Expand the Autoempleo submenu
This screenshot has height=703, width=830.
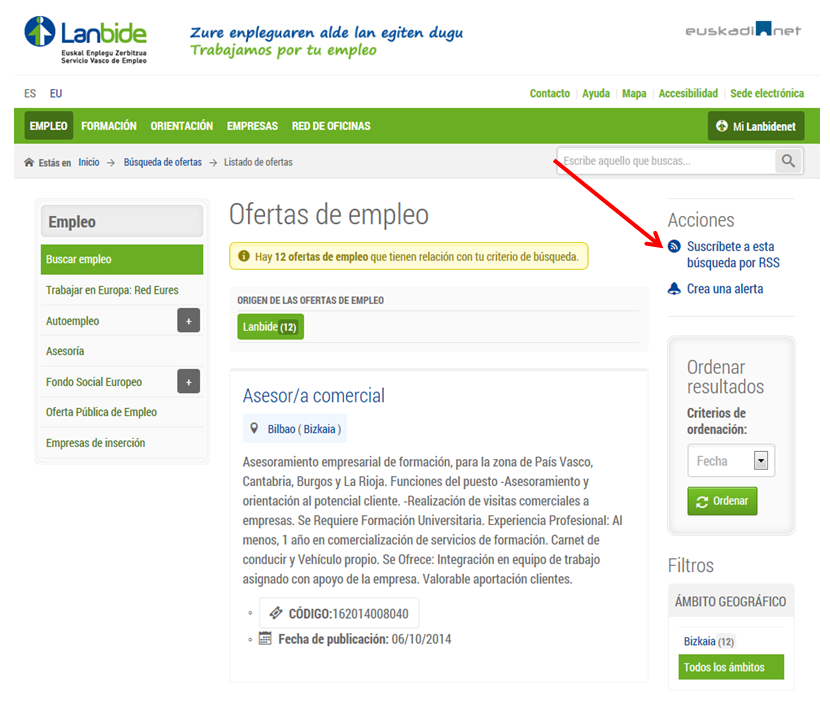188,321
